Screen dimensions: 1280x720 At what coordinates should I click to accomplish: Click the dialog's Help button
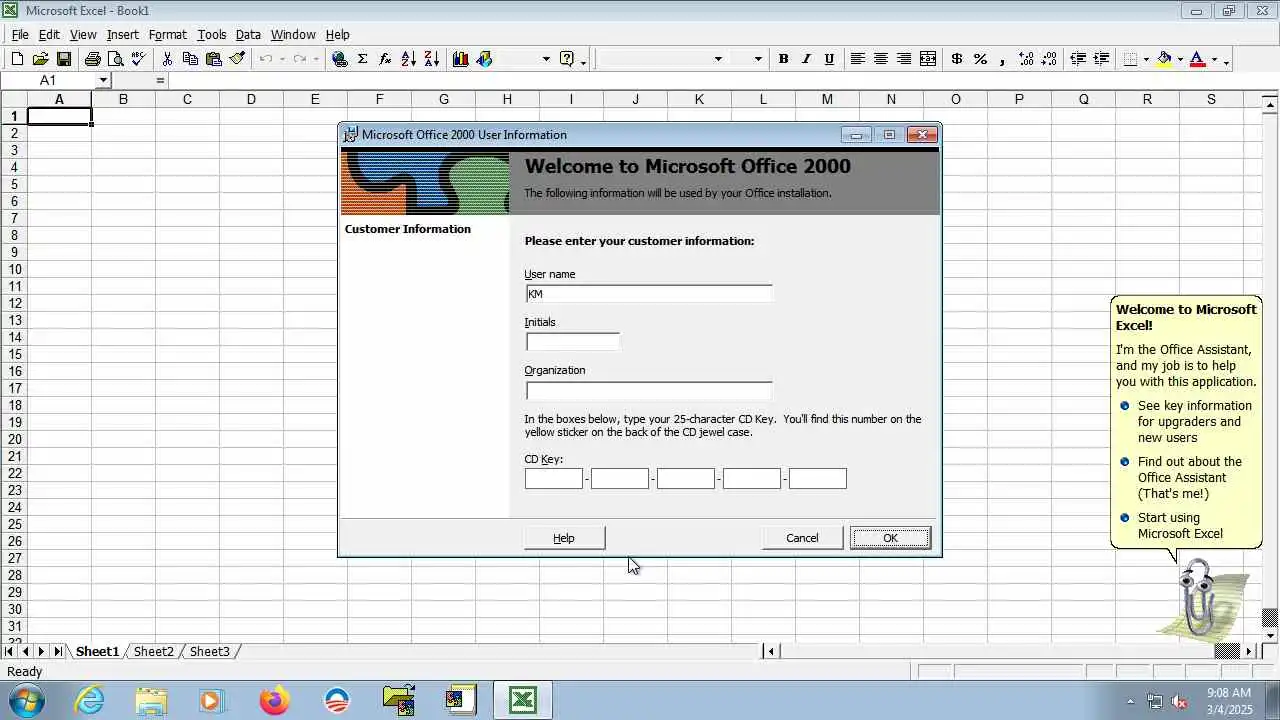pos(564,538)
